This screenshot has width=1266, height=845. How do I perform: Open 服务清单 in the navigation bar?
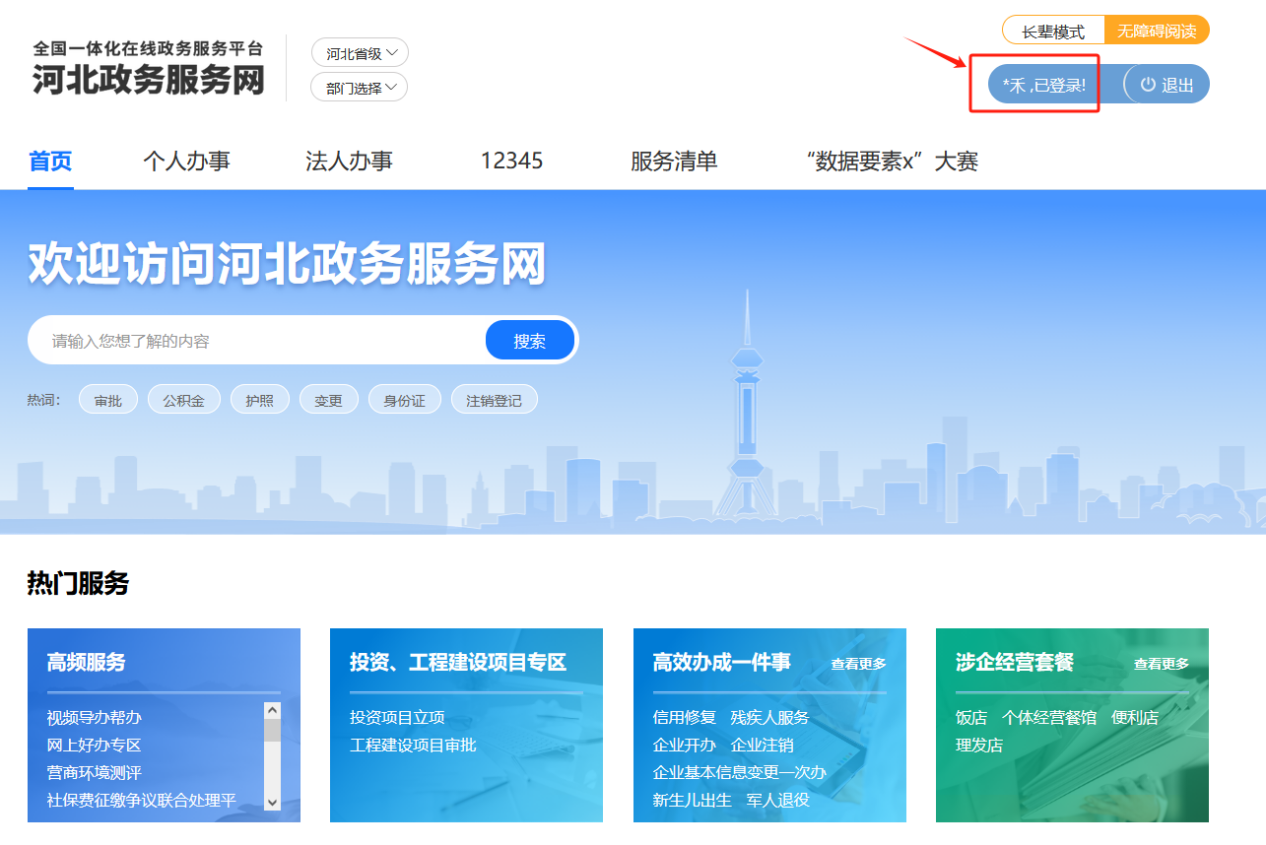tap(673, 161)
